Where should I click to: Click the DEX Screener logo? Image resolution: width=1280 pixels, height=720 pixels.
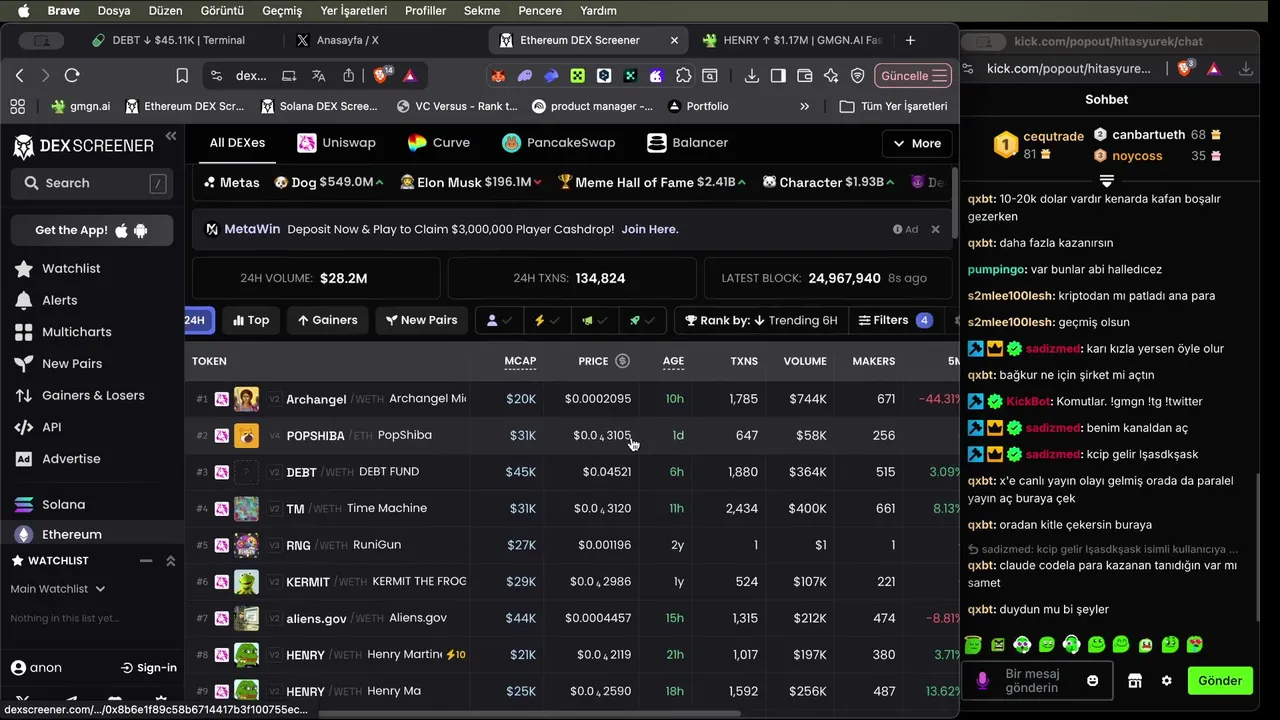tap(84, 146)
